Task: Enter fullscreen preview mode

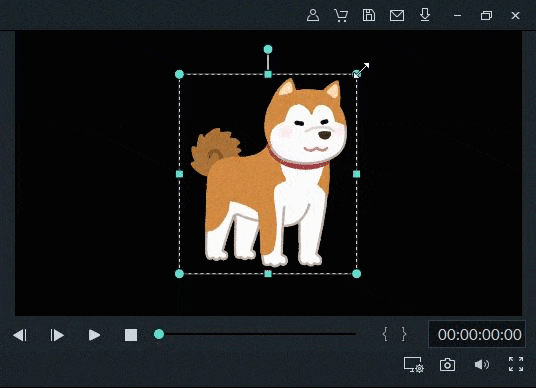Action: tap(516, 364)
